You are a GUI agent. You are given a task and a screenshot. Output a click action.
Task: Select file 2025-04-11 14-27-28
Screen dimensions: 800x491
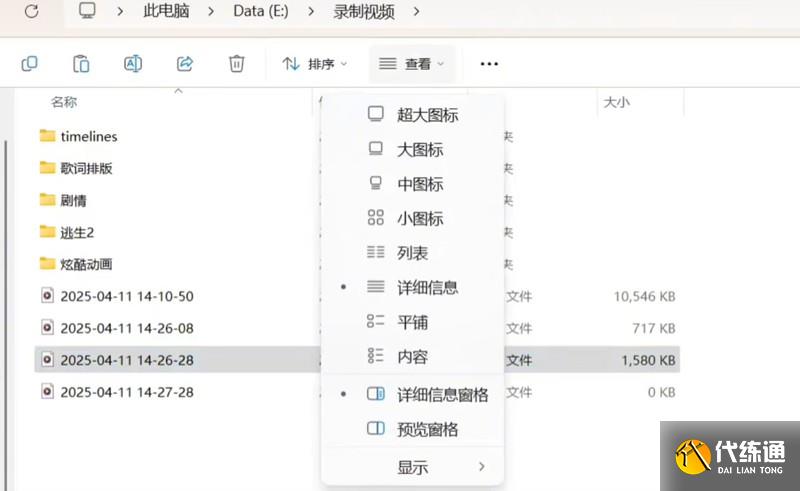(x=127, y=392)
